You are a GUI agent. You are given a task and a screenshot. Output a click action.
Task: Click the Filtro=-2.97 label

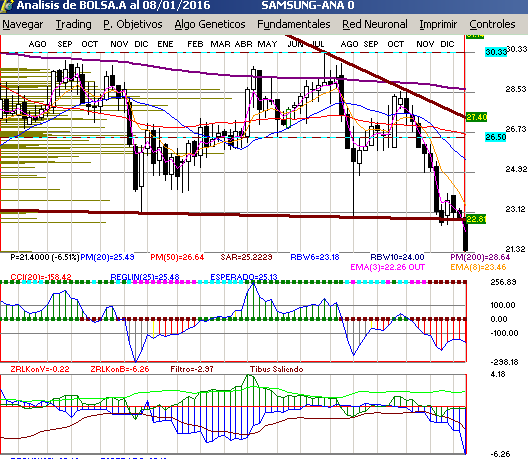[192, 369]
